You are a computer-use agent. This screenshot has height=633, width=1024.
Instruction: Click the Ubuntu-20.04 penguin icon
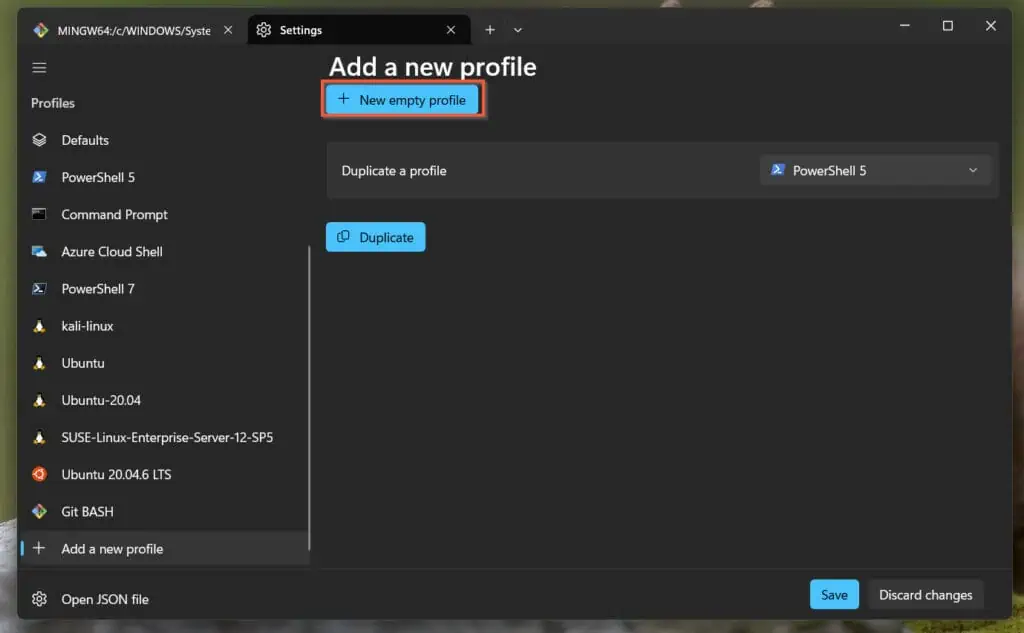(39, 400)
